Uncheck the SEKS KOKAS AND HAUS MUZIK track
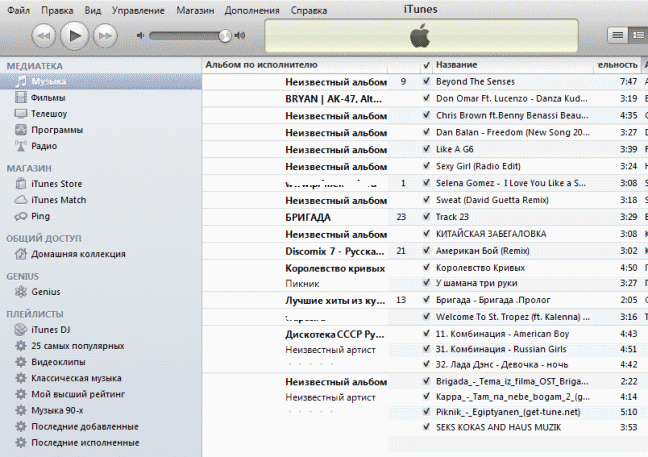This screenshot has width=648, height=457. pyautogui.click(x=426, y=427)
